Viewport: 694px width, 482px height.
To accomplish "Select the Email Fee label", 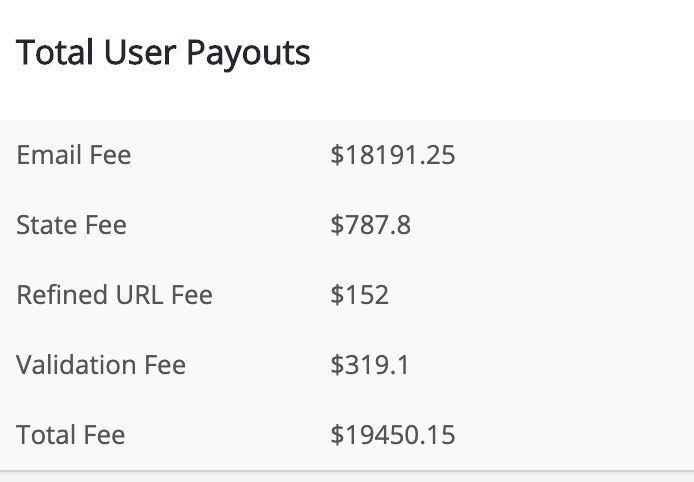I will [73, 155].
